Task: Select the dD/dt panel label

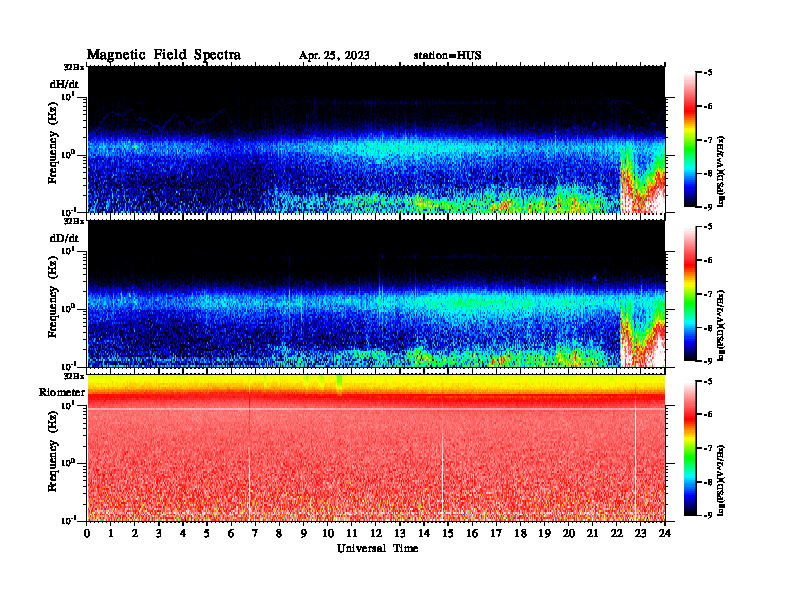Action: (x=64, y=238)
